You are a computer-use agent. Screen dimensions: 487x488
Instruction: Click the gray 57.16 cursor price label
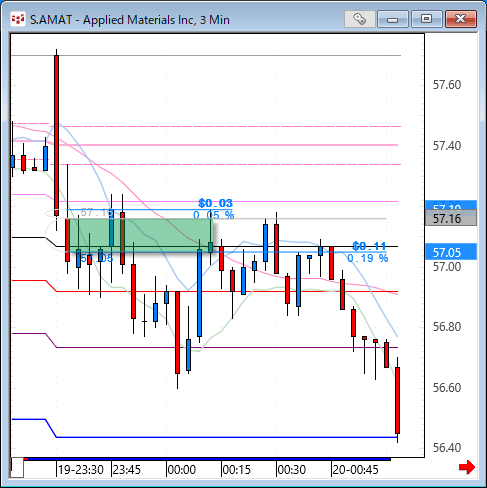coord(451,218)
